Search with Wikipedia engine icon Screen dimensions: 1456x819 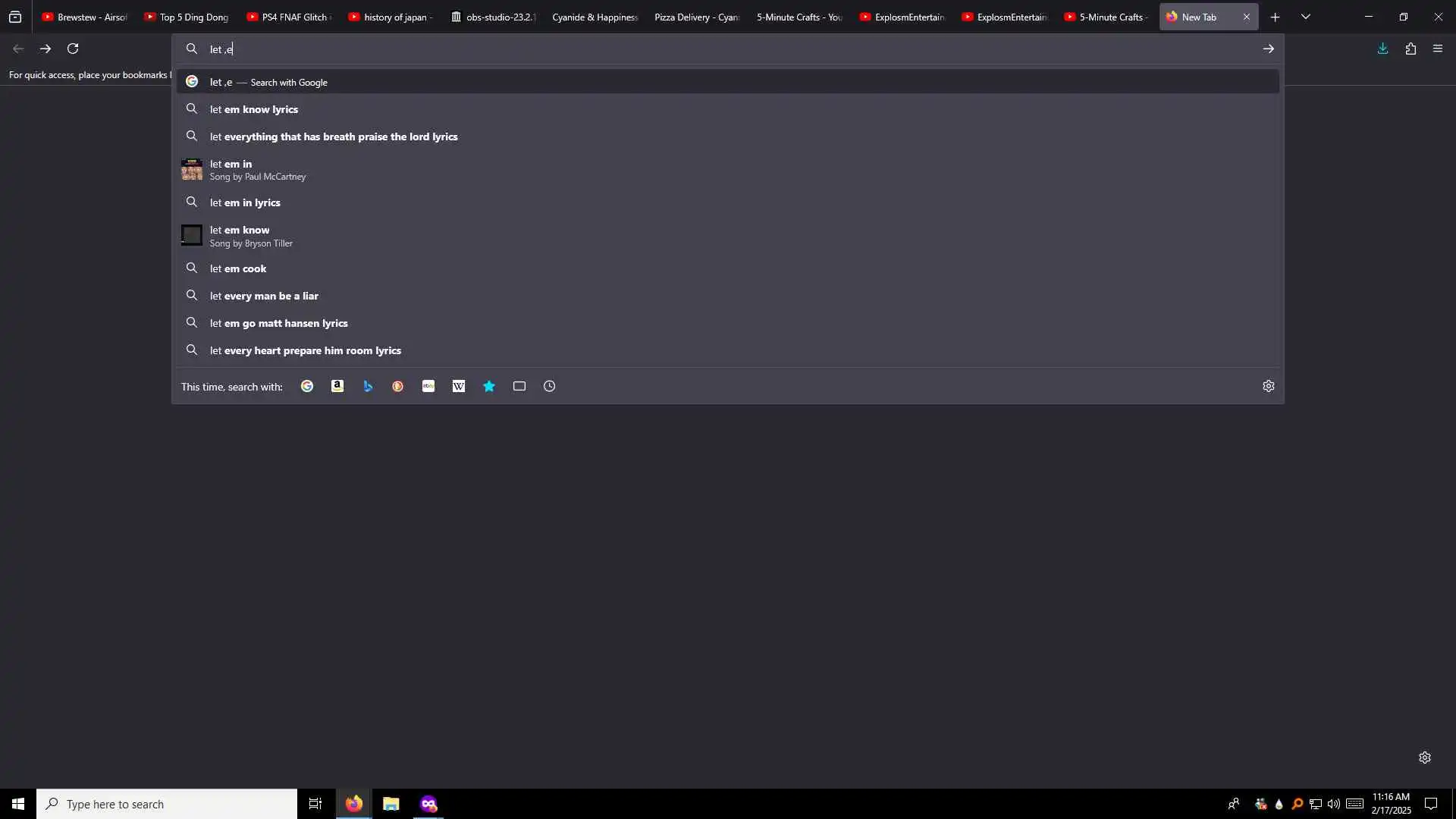pos(459,386)
